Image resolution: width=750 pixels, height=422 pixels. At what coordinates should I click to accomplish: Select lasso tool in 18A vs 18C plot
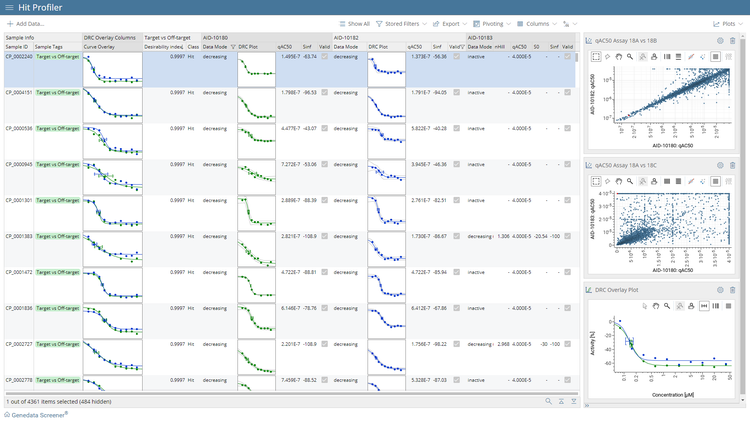pos(608,181)
